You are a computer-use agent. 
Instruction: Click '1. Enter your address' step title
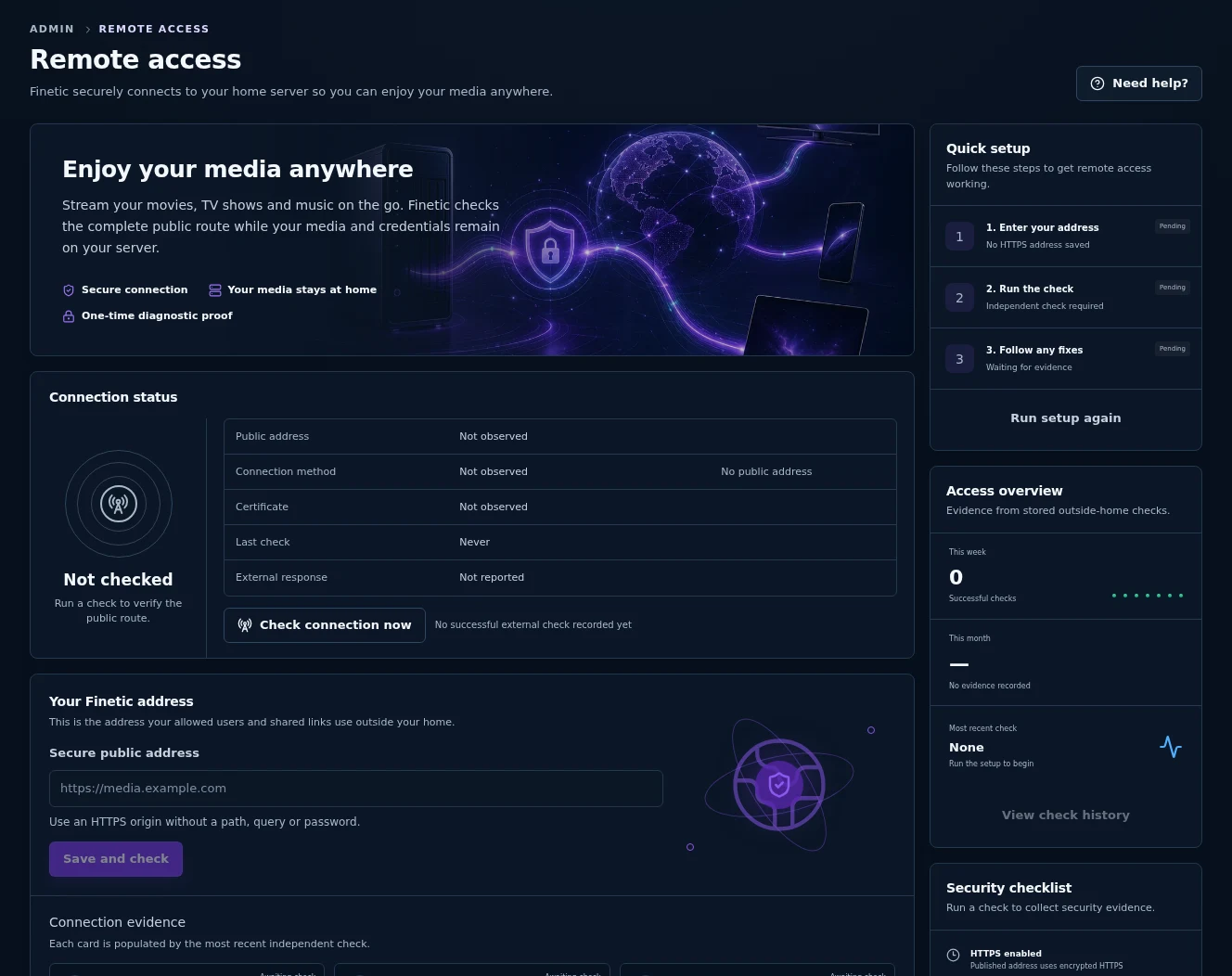click(1042, 228)
